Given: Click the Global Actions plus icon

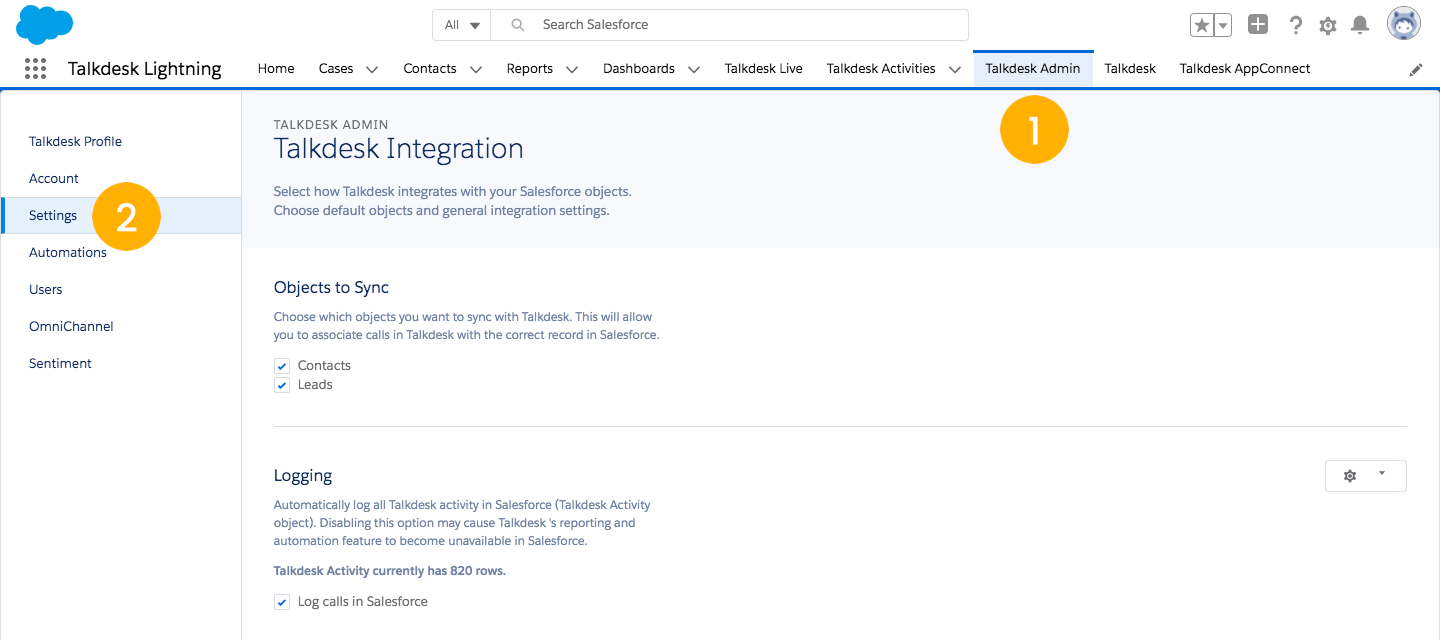Looking at the screenshot, I should coord(1258,25).
